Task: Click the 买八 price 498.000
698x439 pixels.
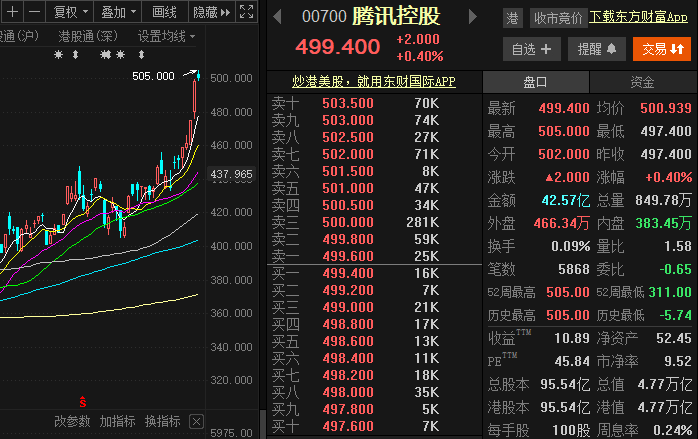Action: [x=348, y=392]
